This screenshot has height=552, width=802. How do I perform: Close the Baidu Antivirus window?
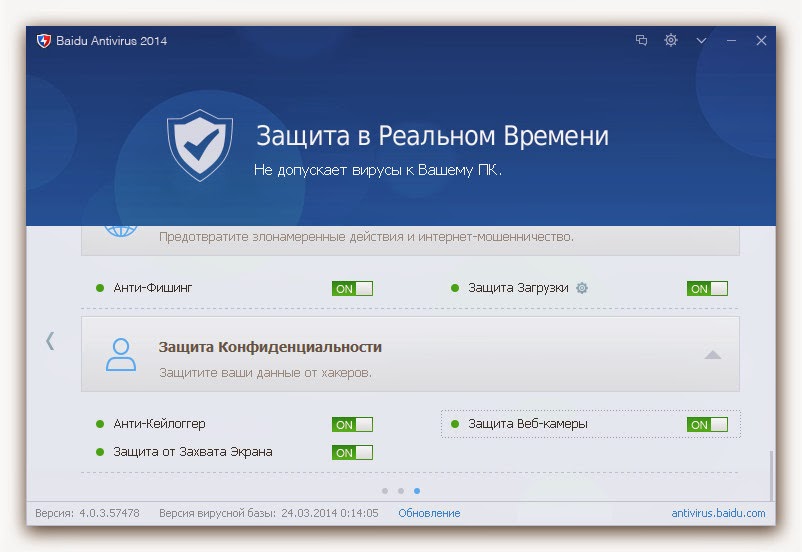pos(761,40)
